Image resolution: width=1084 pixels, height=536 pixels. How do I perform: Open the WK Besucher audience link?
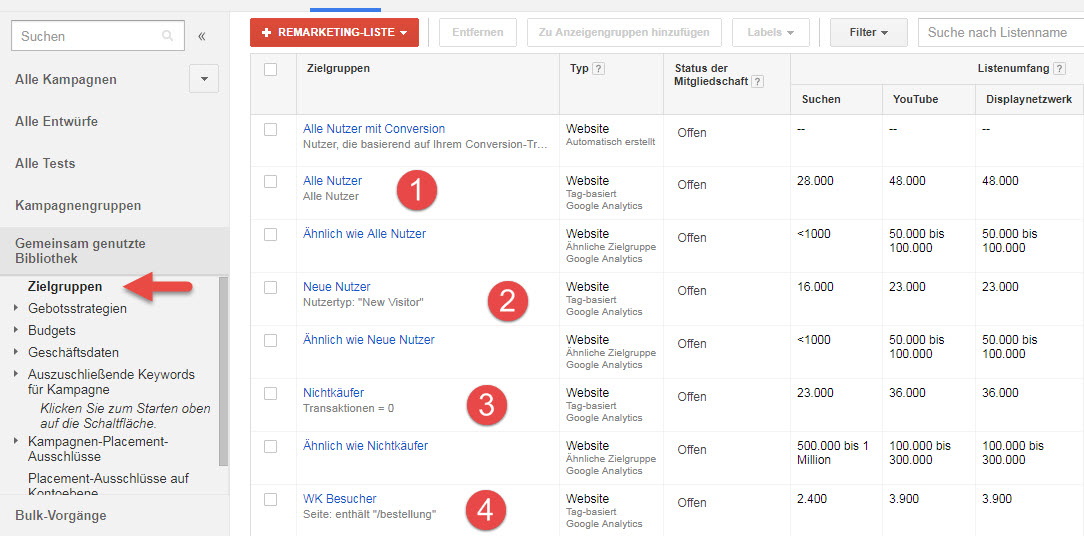[339, 499]
